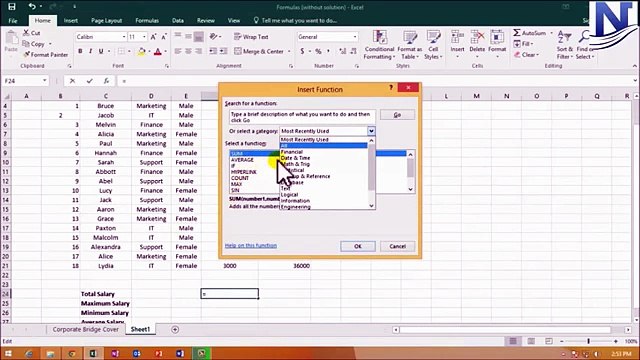Cancel formula entry with X icon

pyautogui.click(x=72, y=81)
